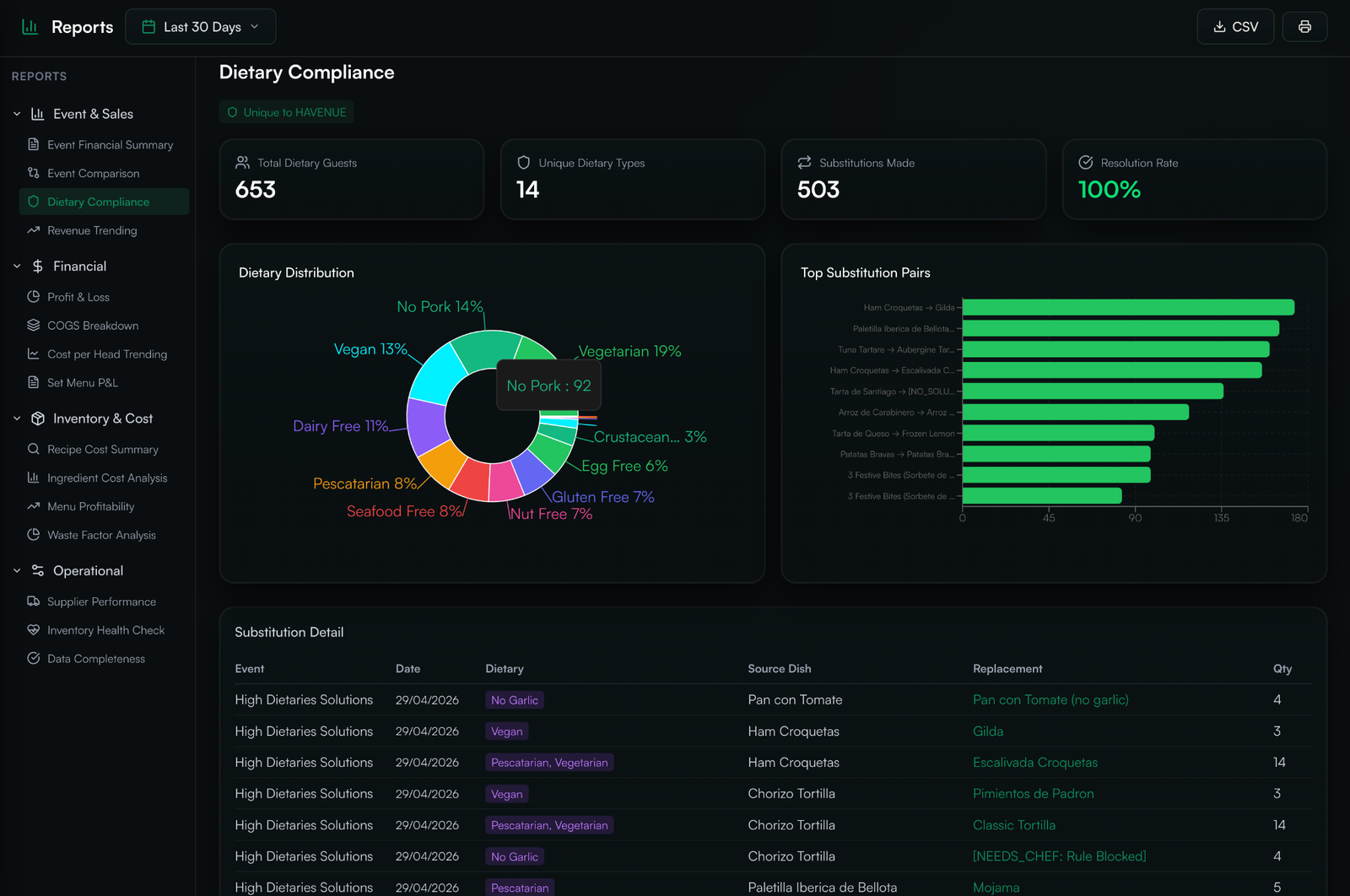Click the Dietary Compliance shield icon in sidebar
1350x896 pixels.
[34, 202]
